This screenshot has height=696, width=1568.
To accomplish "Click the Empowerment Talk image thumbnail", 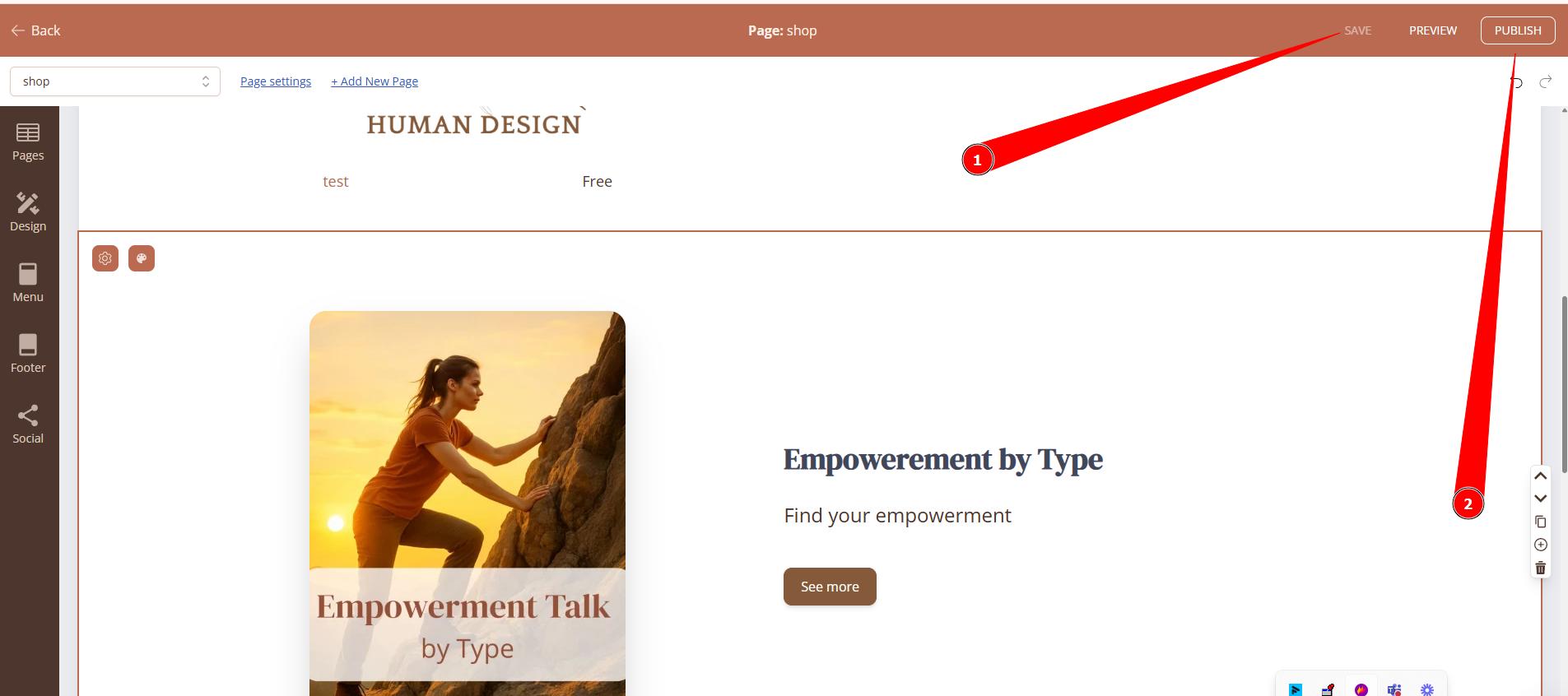I will tap(468, 503).
